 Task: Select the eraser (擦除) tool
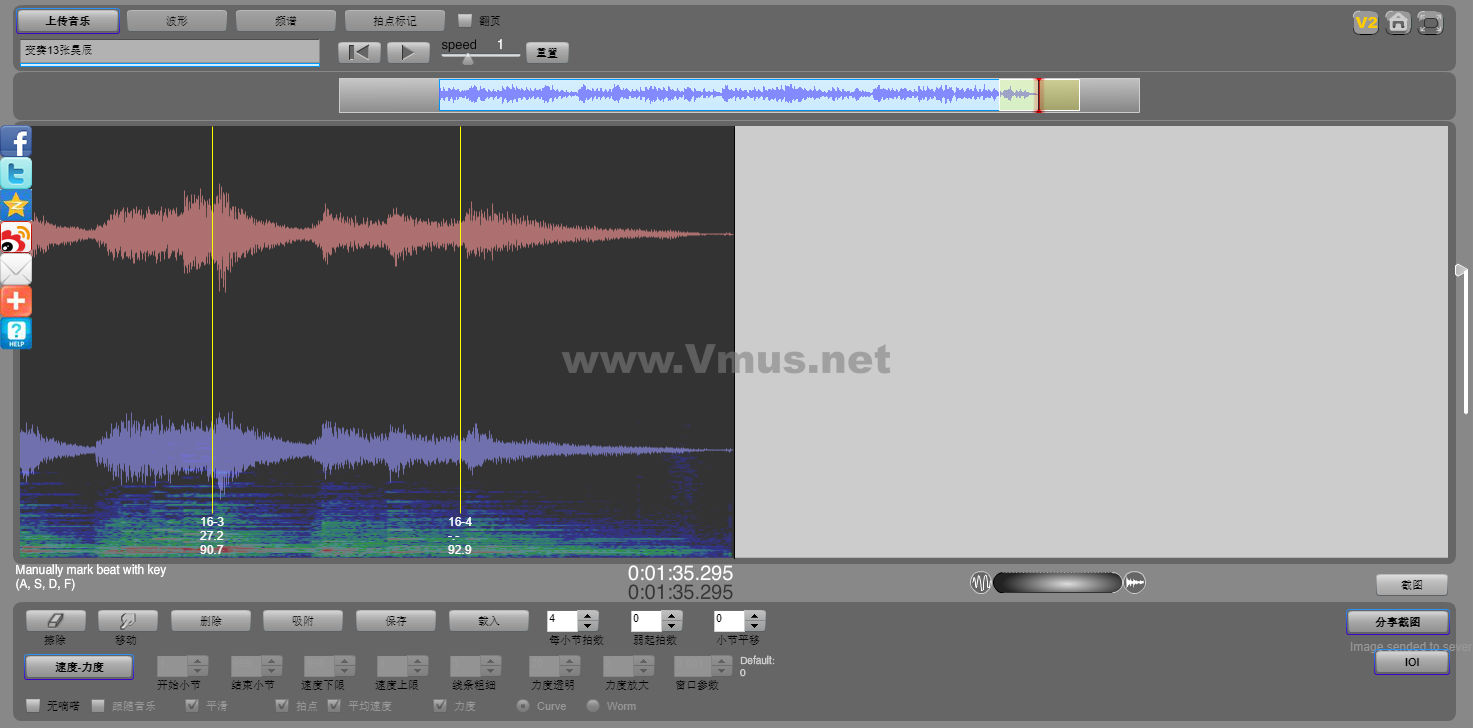56,621
